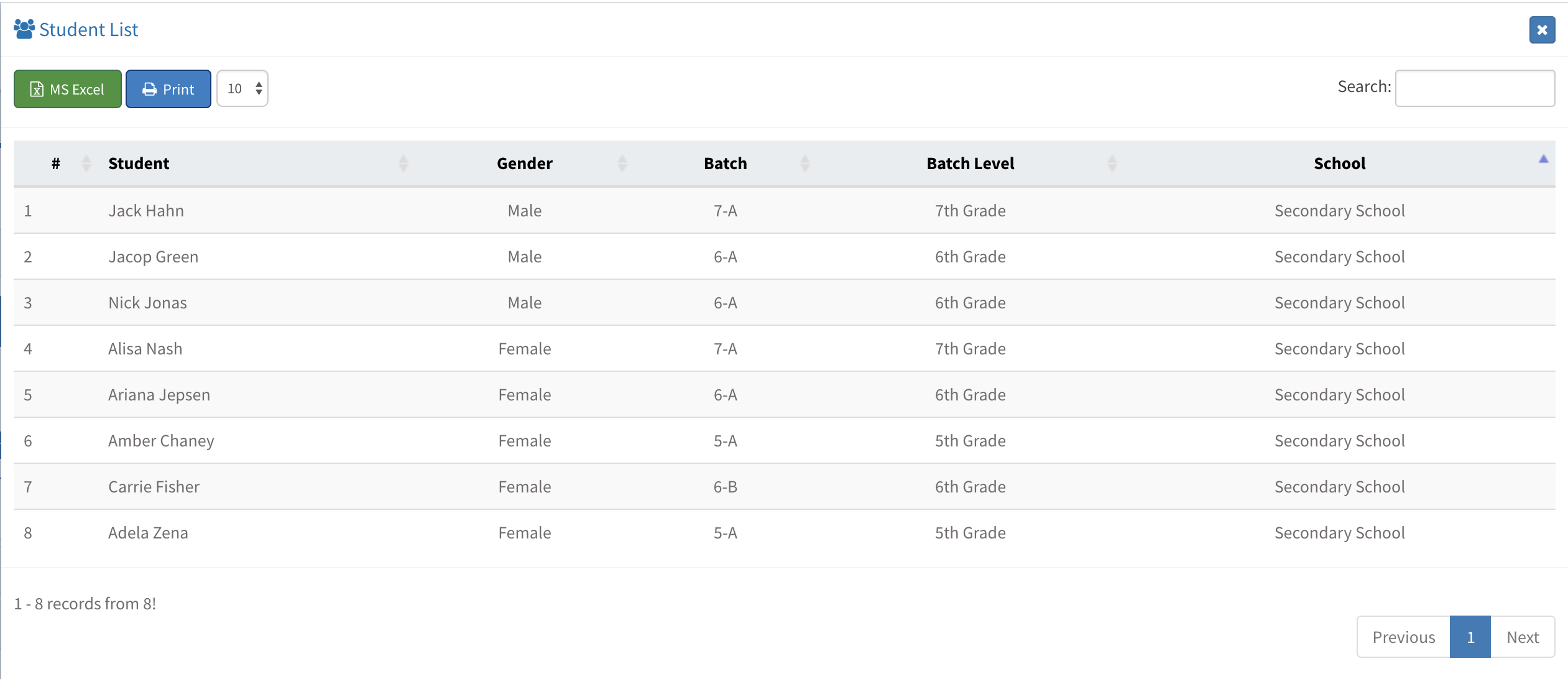The image size is (1568, 679).
Task: Click the School column header label
Action: coord(1339,164)
